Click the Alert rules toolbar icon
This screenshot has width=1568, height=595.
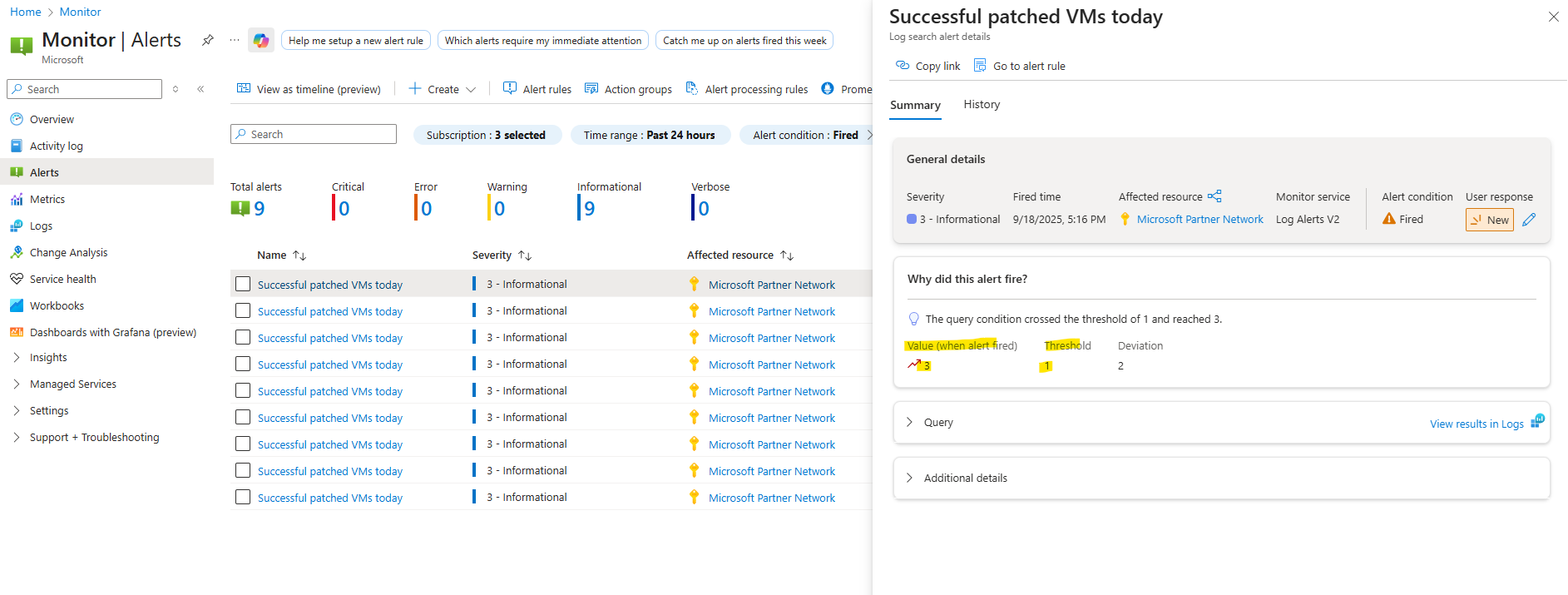pos(510,89)
